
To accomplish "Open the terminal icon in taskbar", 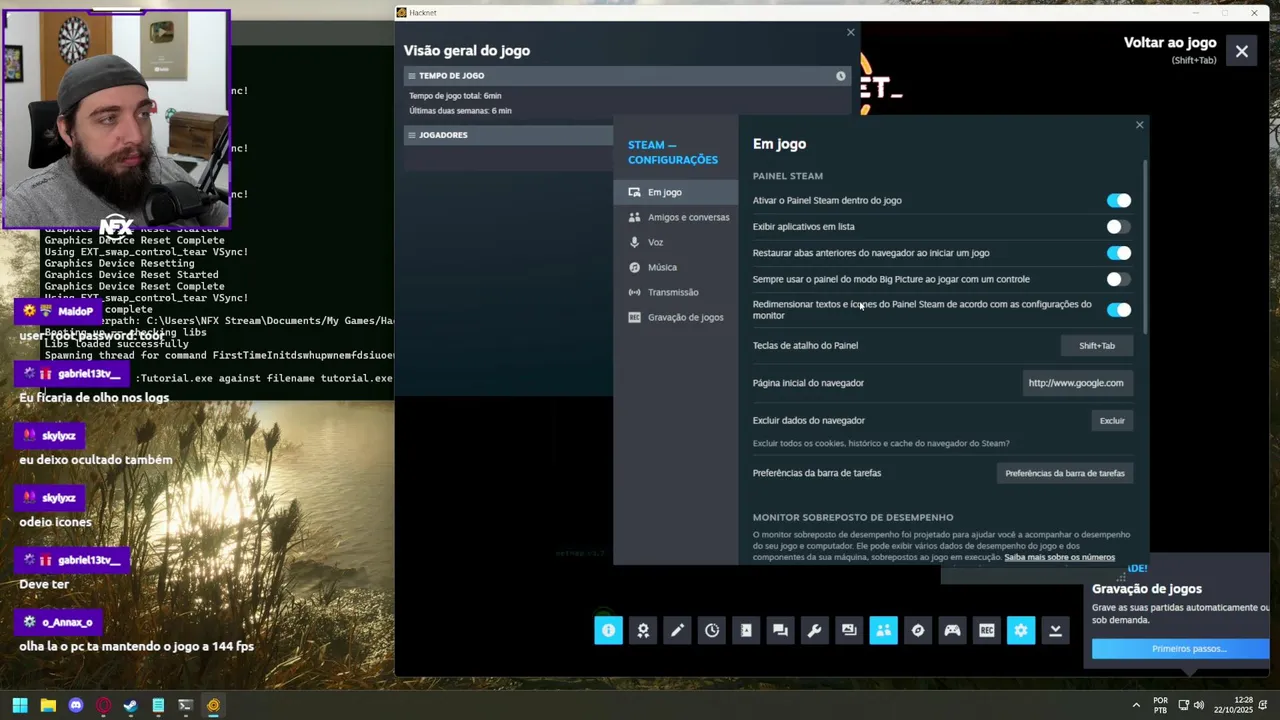I will click(185, 705).
